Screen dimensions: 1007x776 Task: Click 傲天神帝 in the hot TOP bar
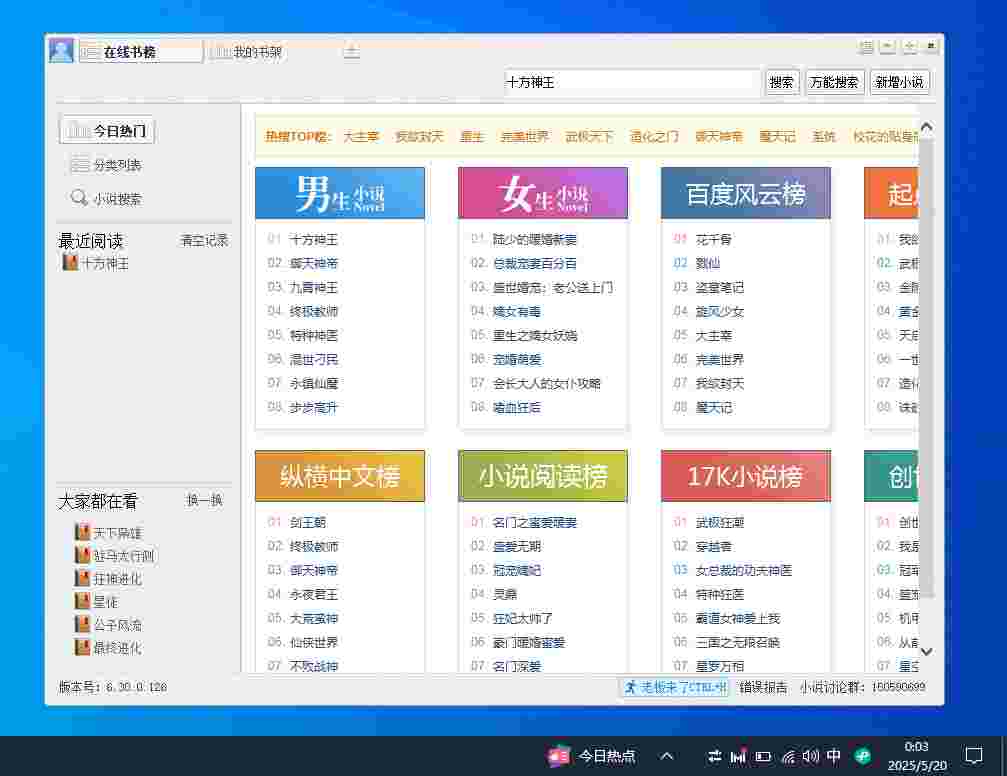[719, 136]
